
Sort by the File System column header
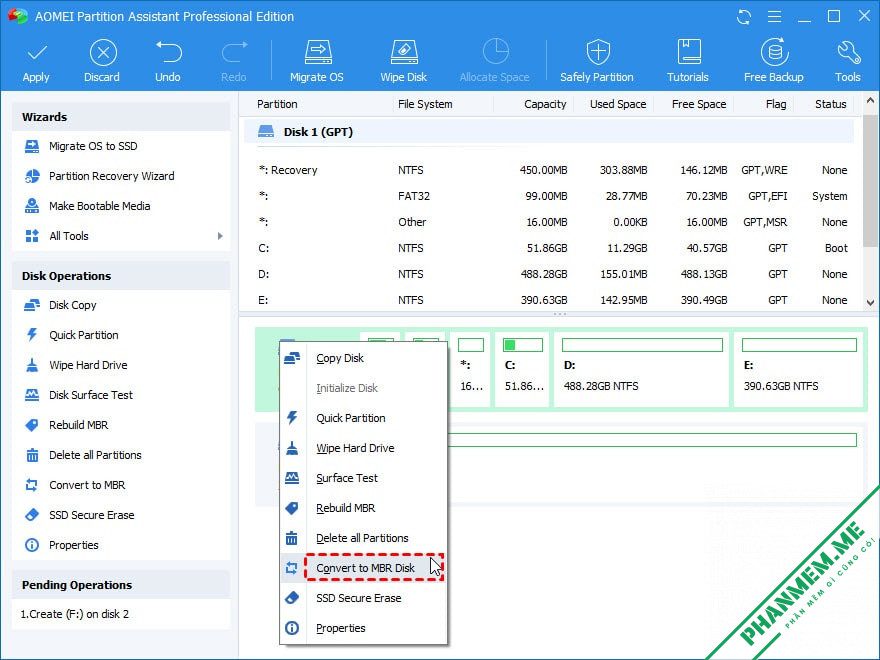(x=425, y=104)
